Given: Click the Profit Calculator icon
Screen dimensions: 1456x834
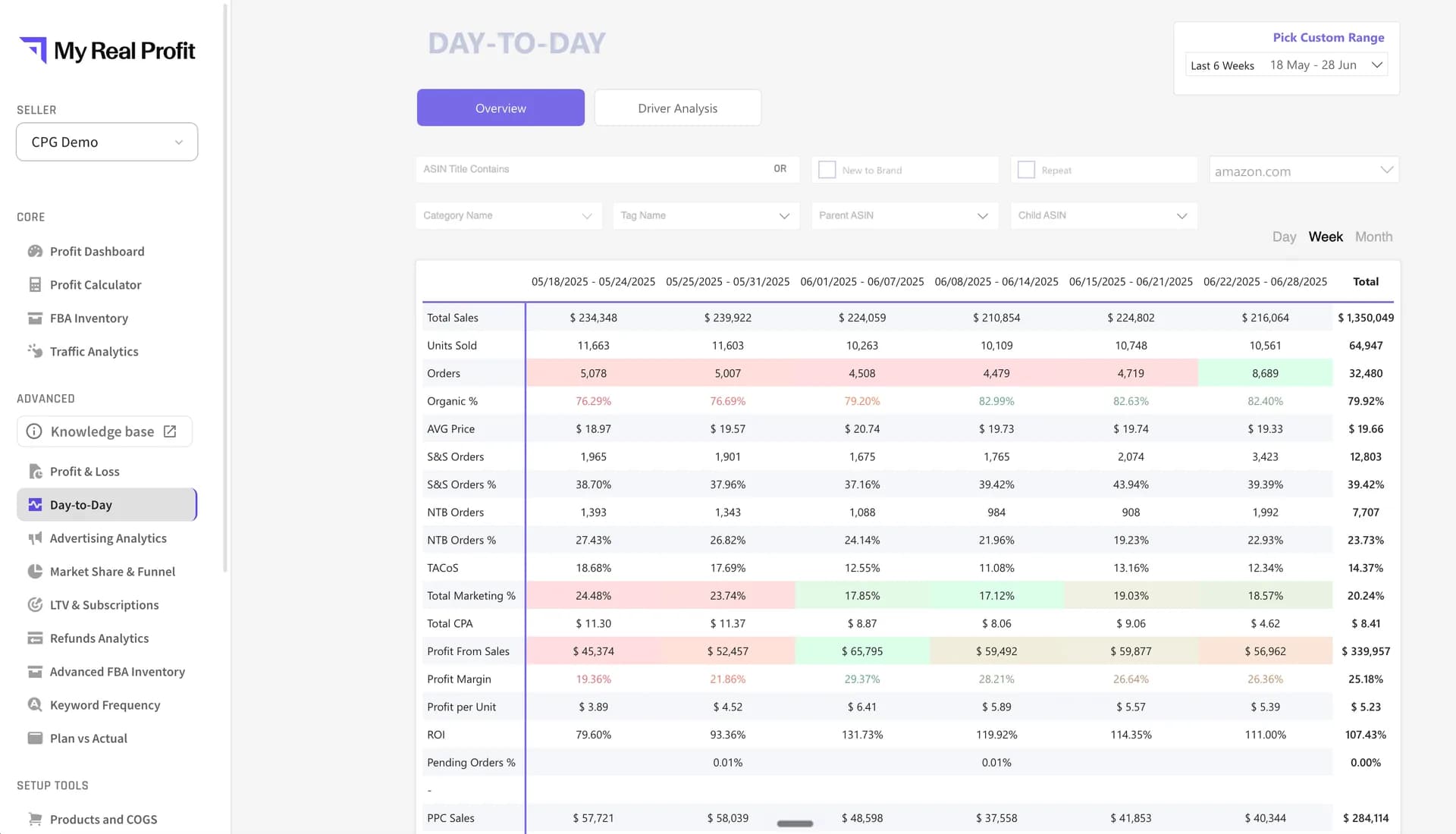Looking at the screenshot, I should [x=35, y=284].
